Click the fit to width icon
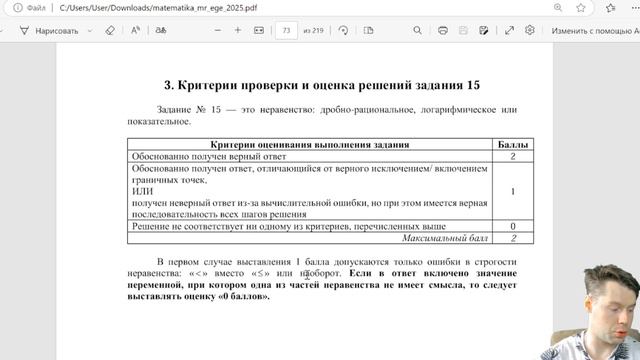The image size is (640, 360). [x=259, y=31]
